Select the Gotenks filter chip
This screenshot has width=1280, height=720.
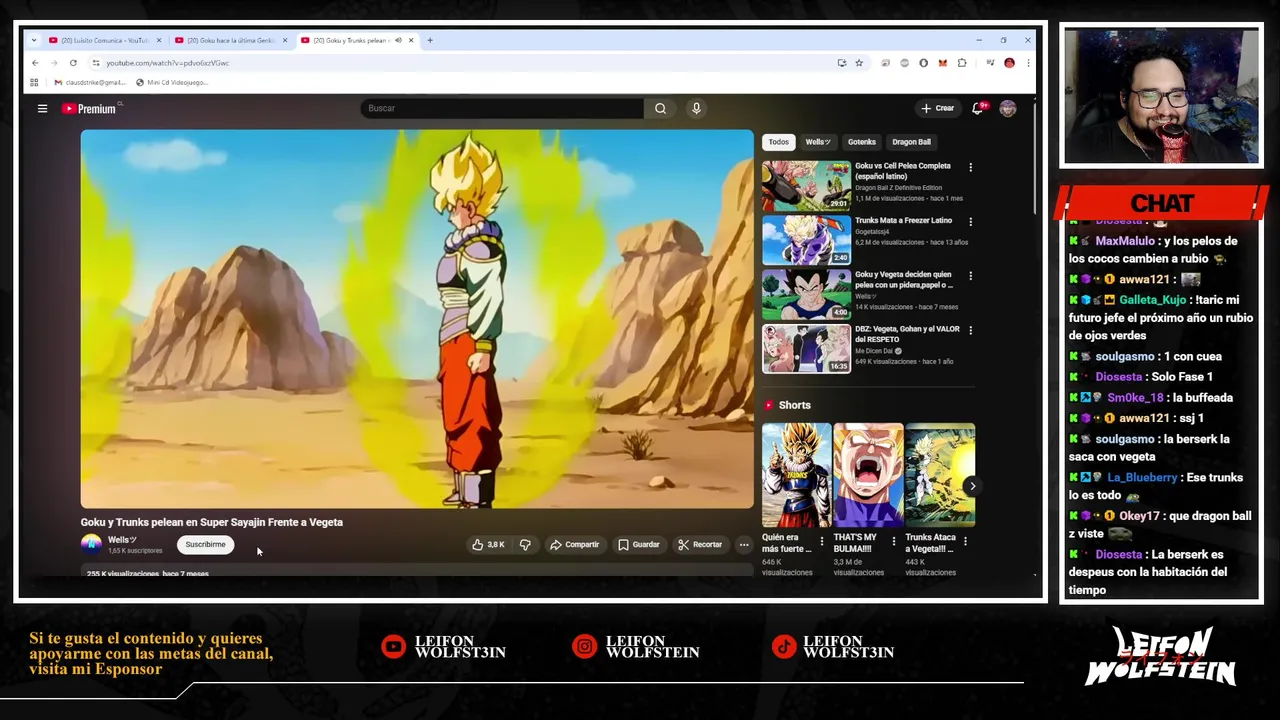(x=861, y=142)
